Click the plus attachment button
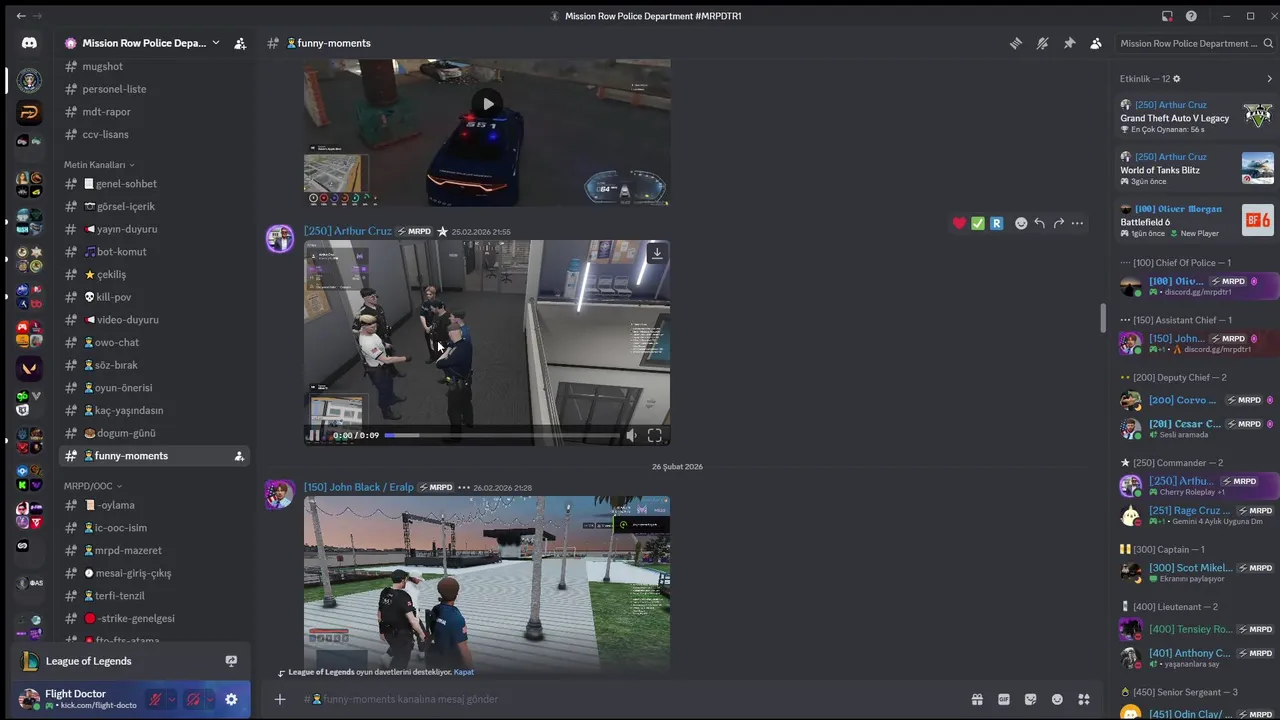Viewport: 1280px width, 720px height. [280, 699]
